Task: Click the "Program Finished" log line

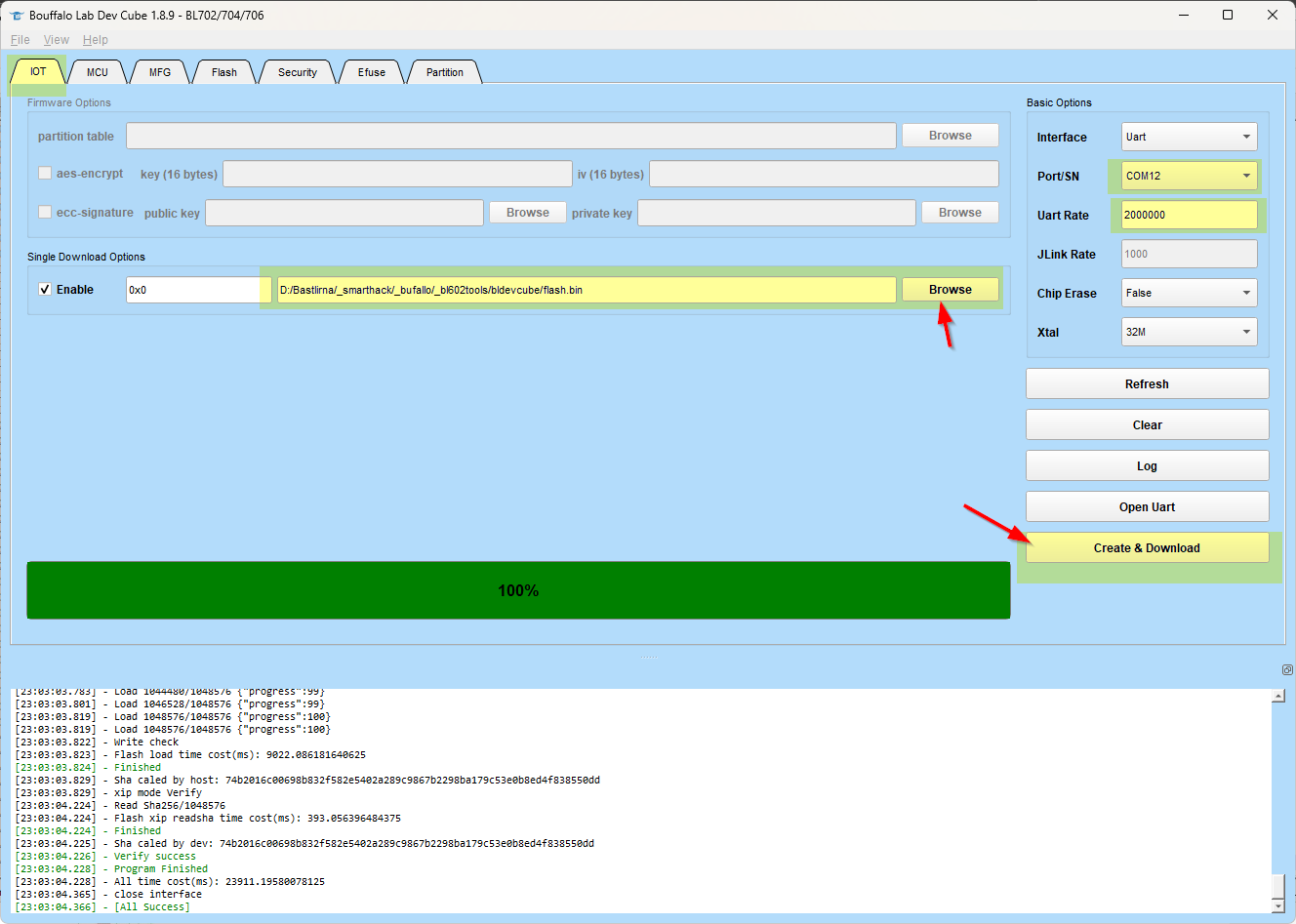Action: click(x=111, y=869)
